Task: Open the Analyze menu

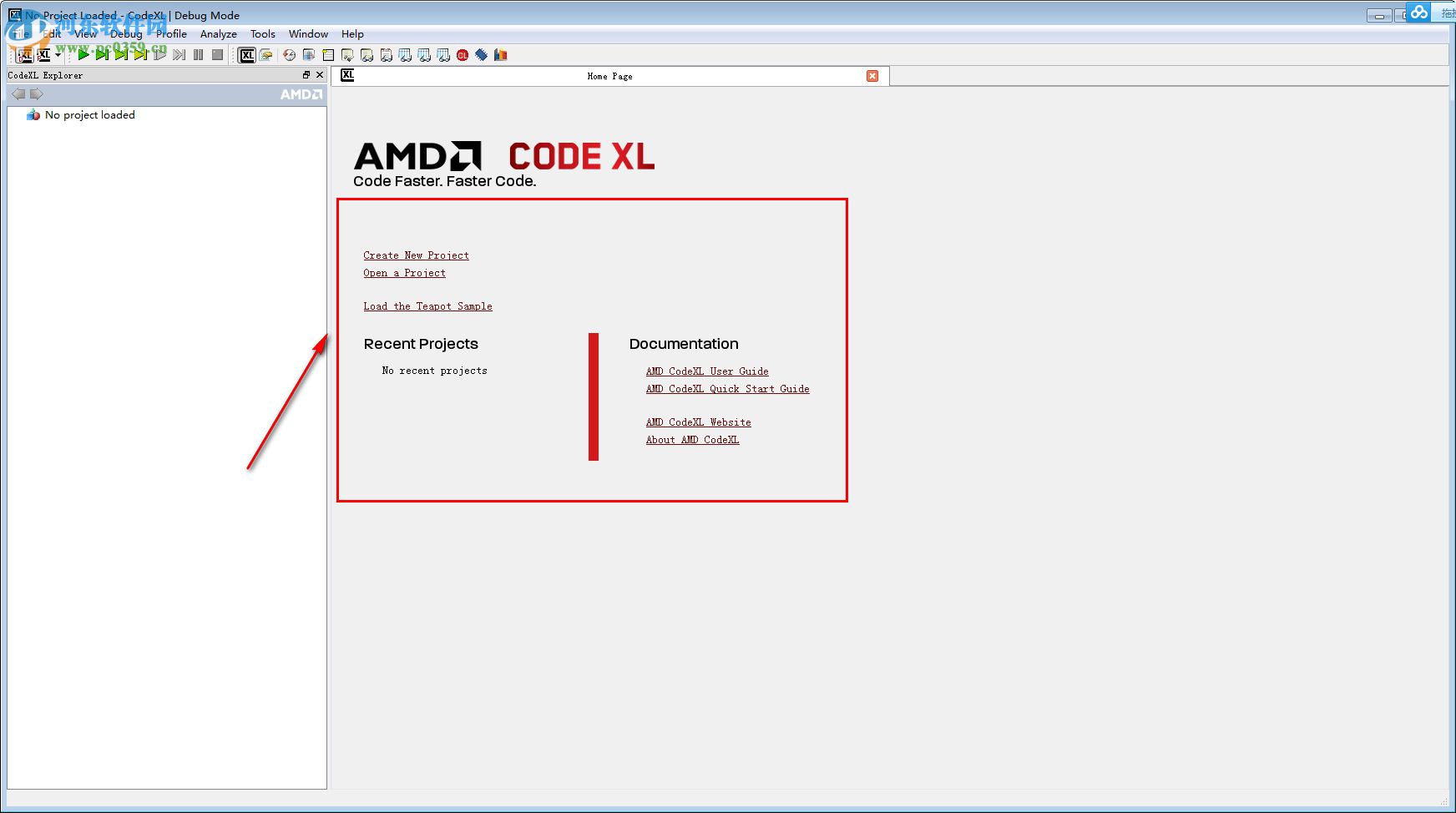Action: pyautogui.click(x=218, y=34)
